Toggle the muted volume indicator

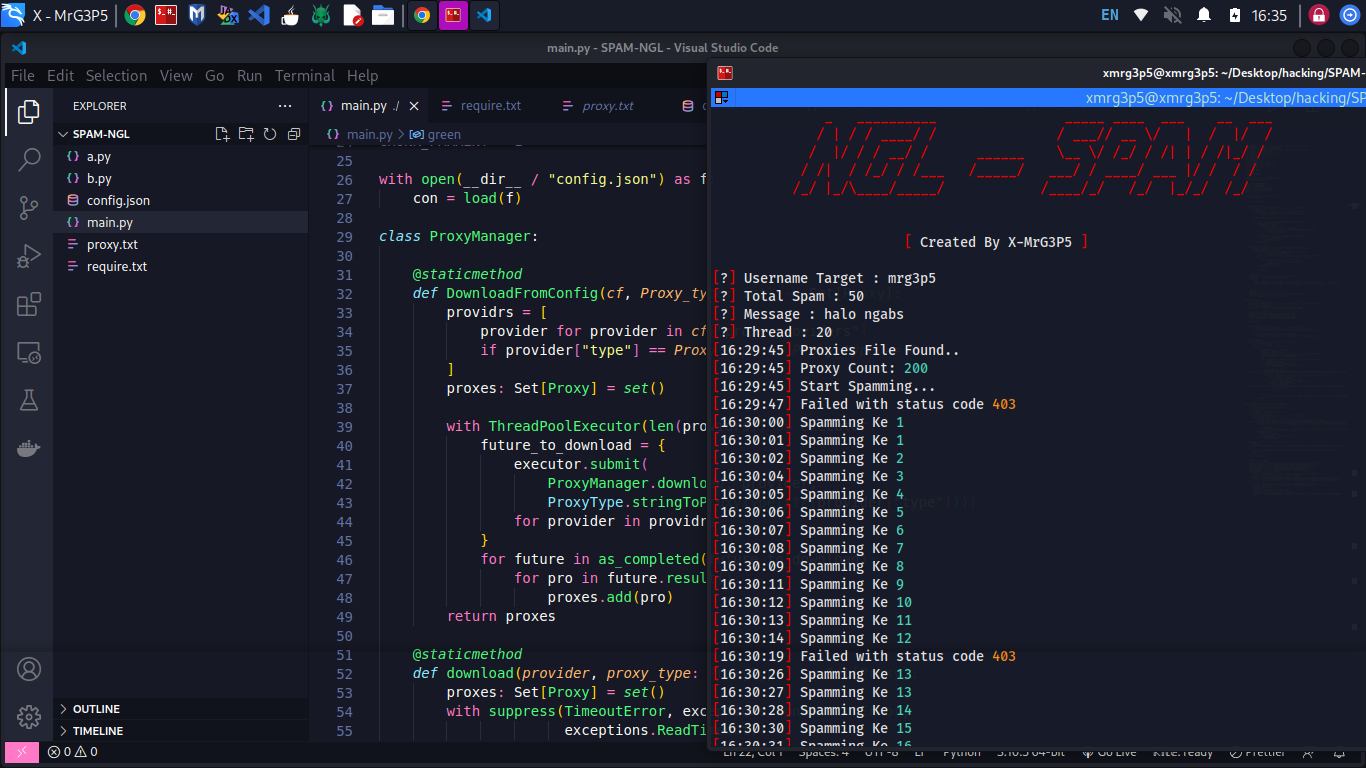[x=1173, y=15]
